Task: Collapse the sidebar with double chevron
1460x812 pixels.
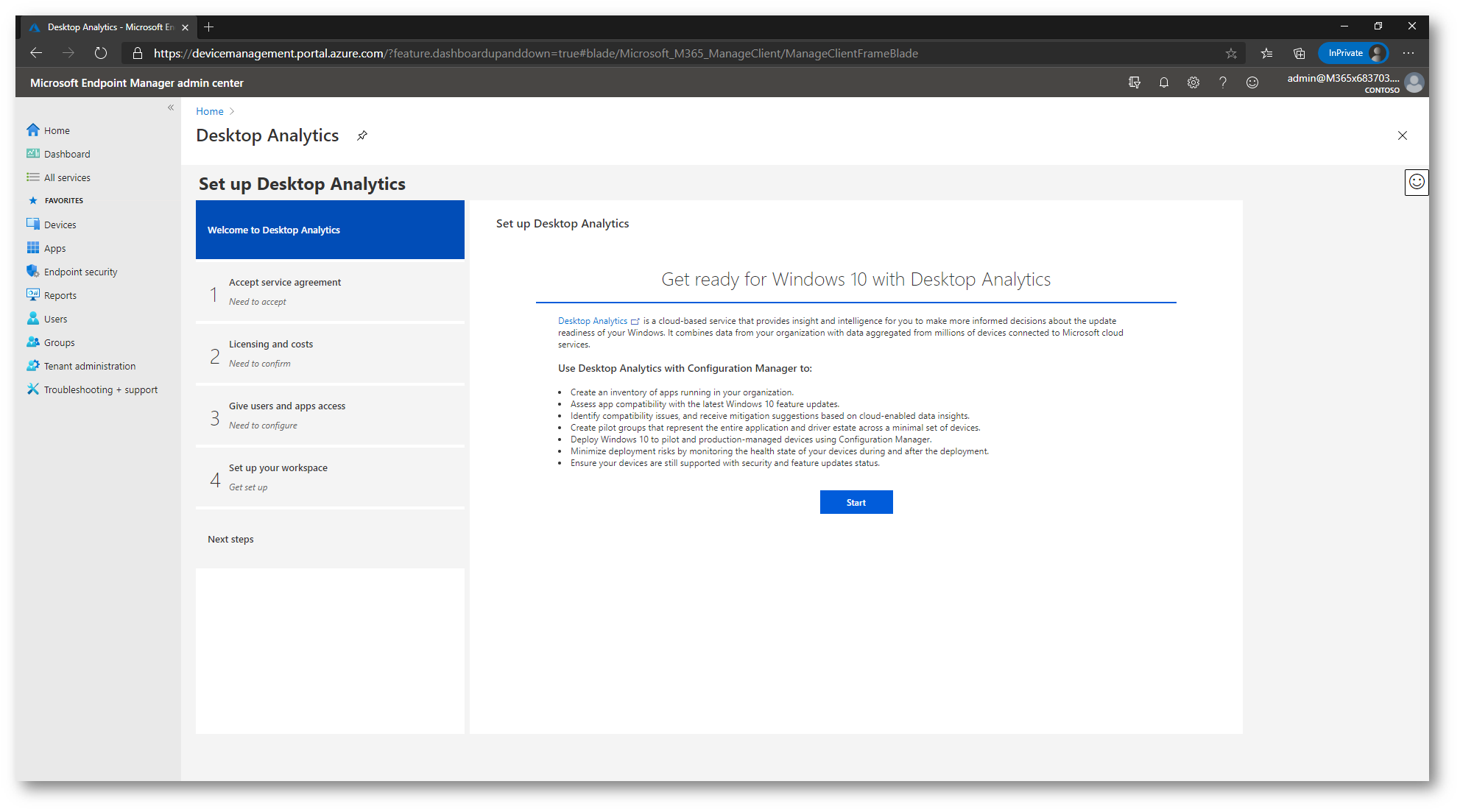Action: (x=171, y=107)
